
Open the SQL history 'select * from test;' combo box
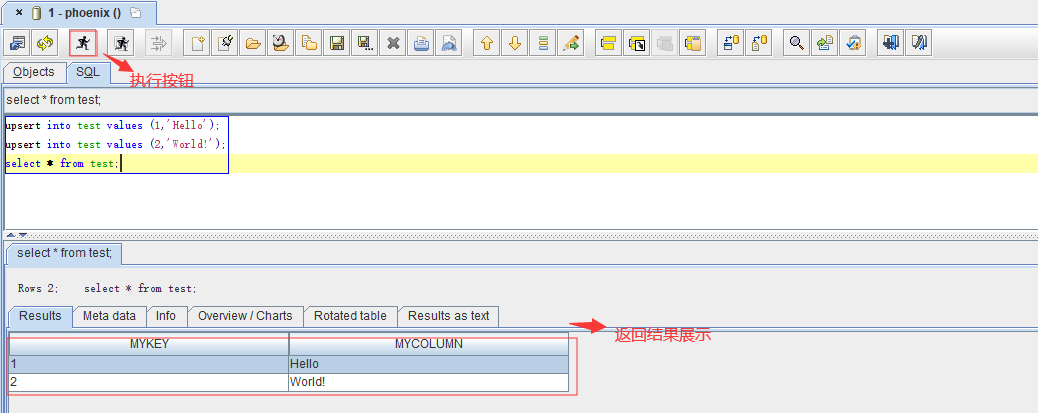point(519,100)
